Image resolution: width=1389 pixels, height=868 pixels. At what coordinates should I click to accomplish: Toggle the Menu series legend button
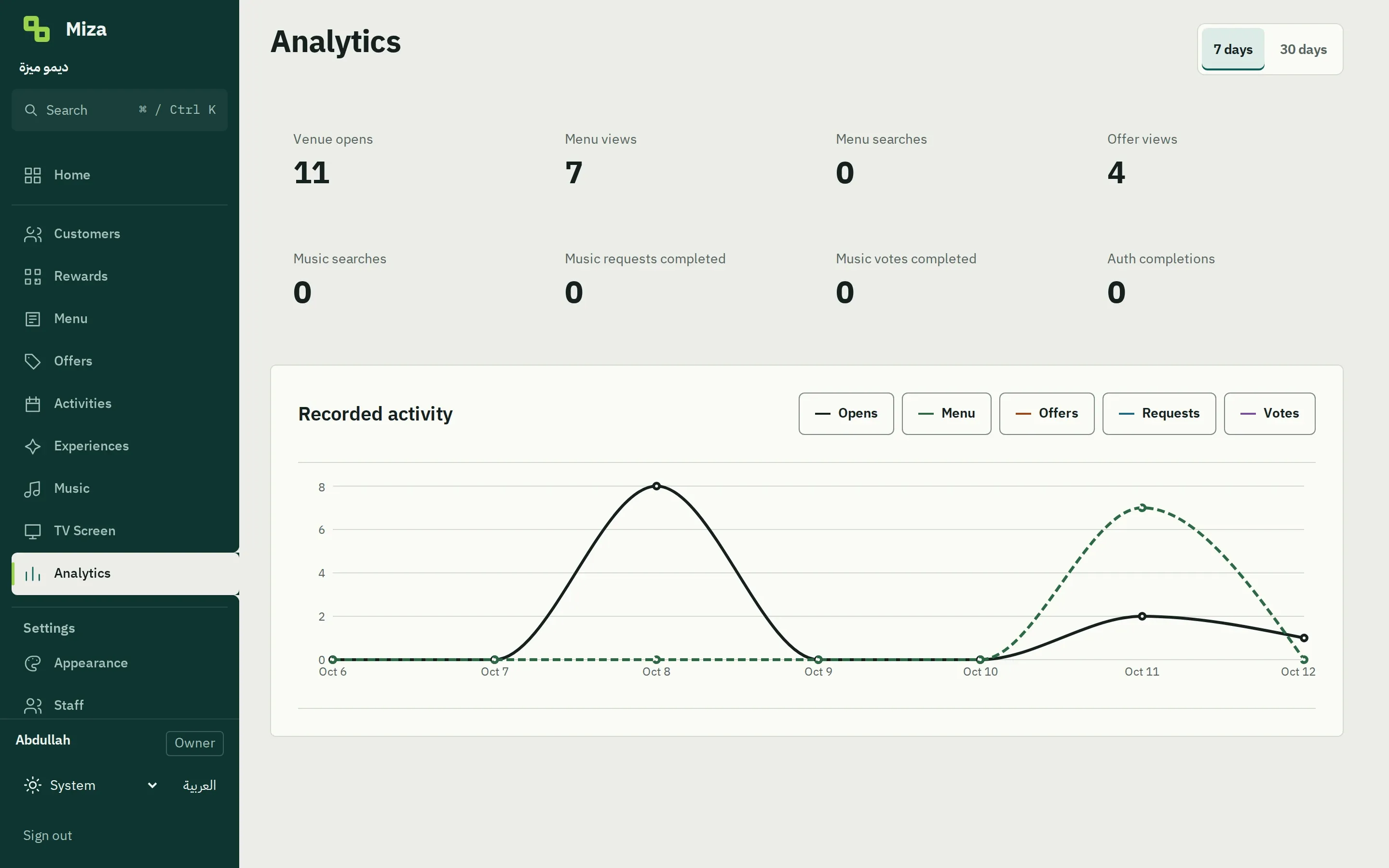tap(946, 414)
